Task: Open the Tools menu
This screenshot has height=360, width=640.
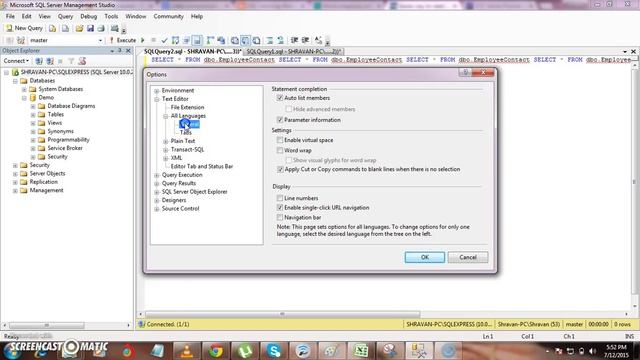Action: [x=111, y=16]
